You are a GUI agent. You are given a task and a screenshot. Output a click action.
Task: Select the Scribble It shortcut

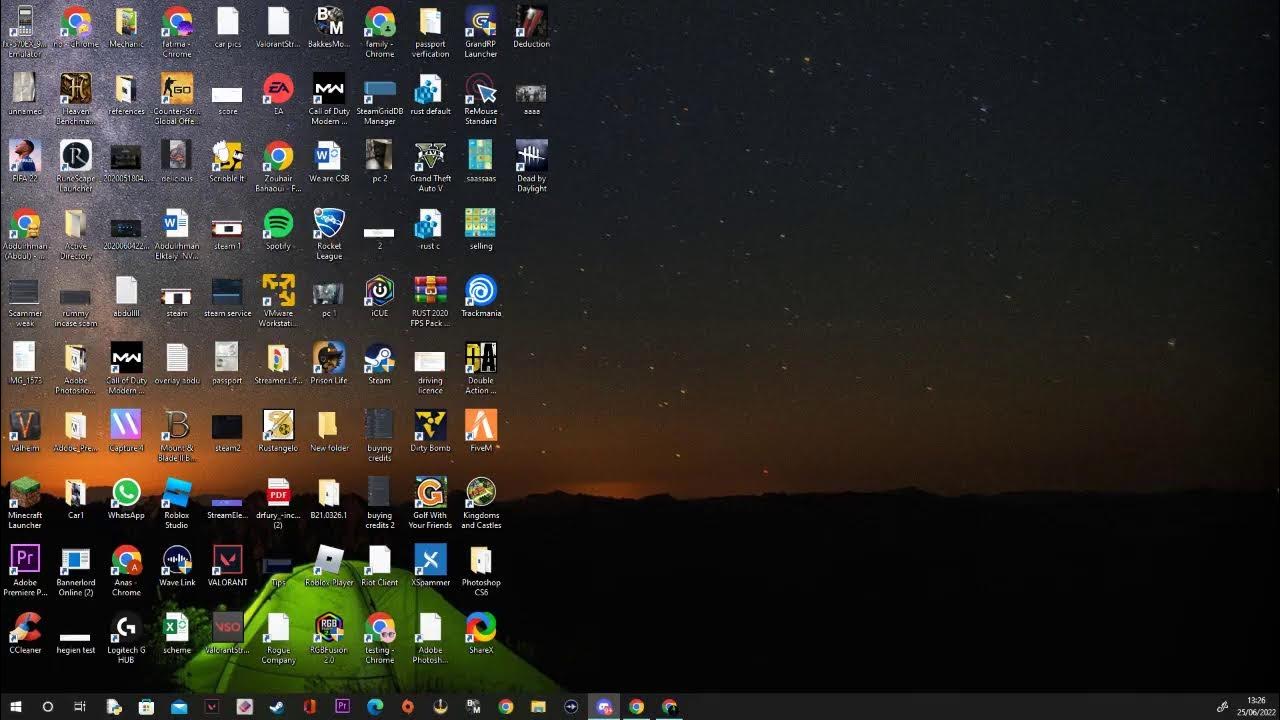pyautogui.click(x=227, y=162)
